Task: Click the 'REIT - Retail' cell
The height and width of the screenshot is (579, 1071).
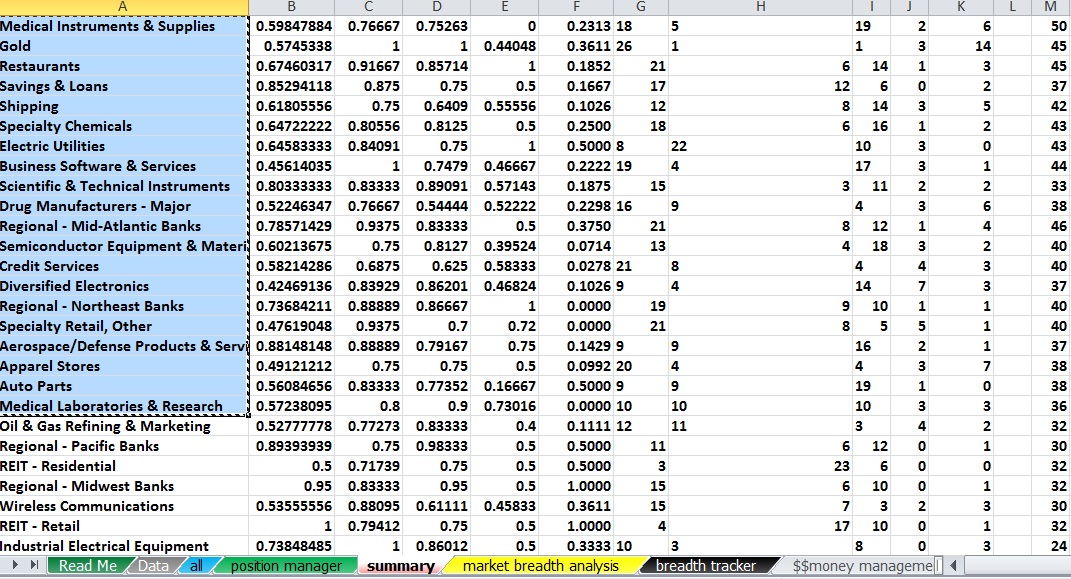Action: coord(124,526)
